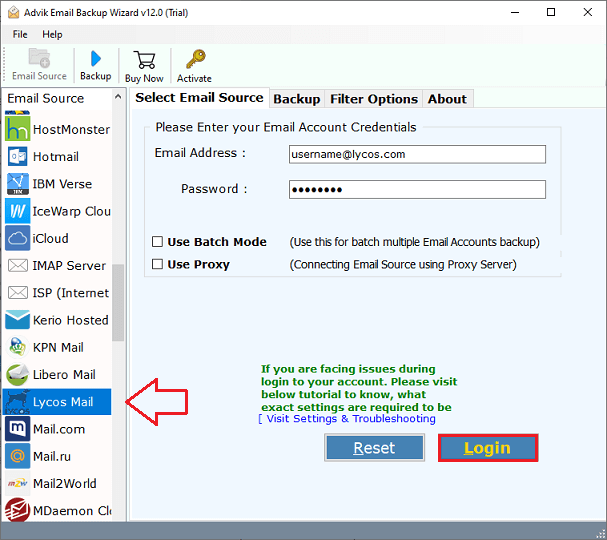Click the app icon in title bar
607x540 pixels.
click(x=13, y=12)
